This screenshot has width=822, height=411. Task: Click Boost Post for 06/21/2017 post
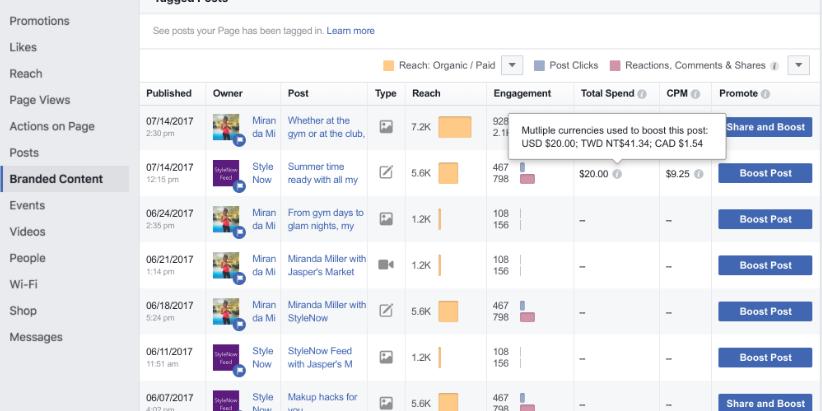tap(765, 265)
